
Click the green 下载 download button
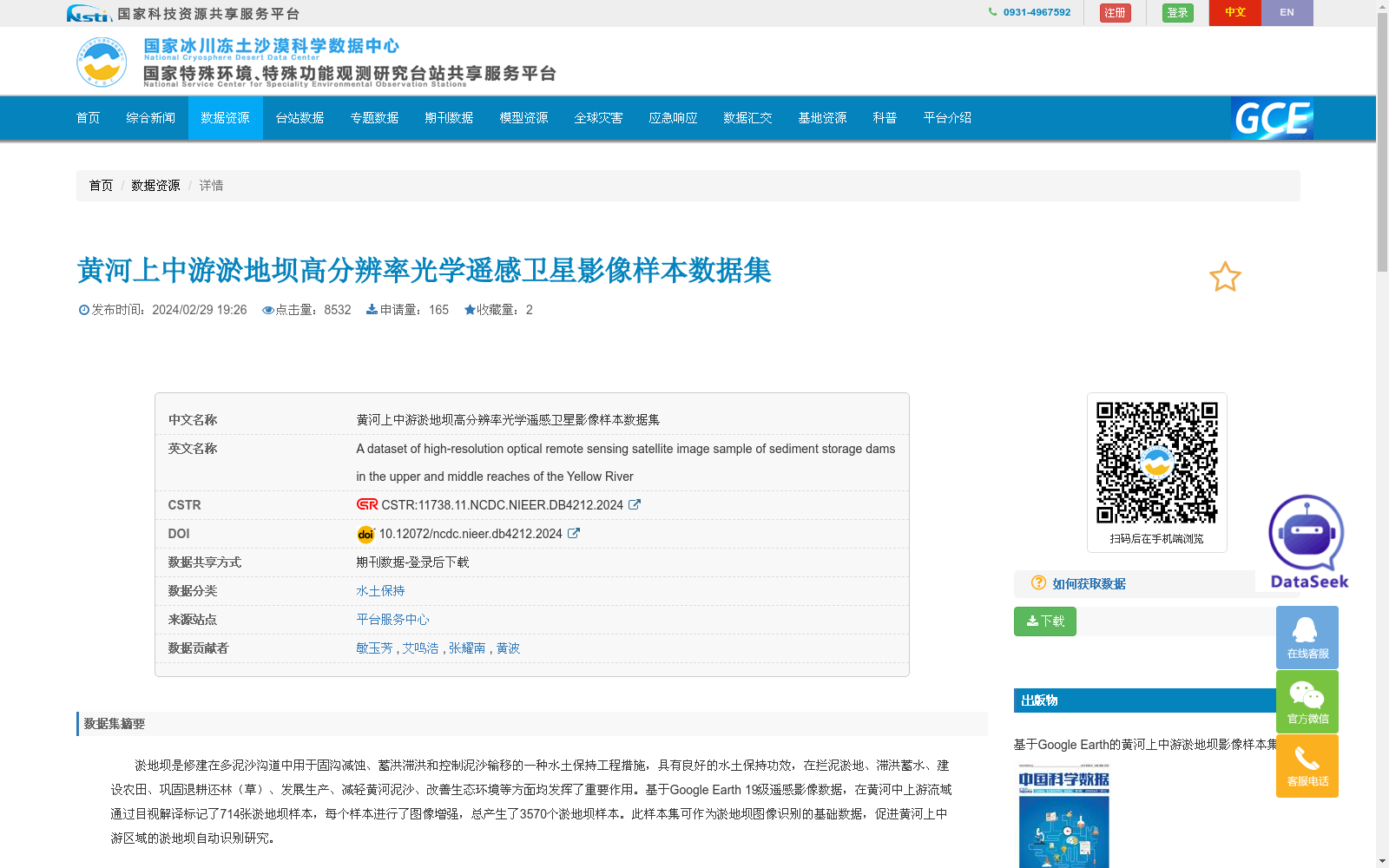coord(1045,621)
